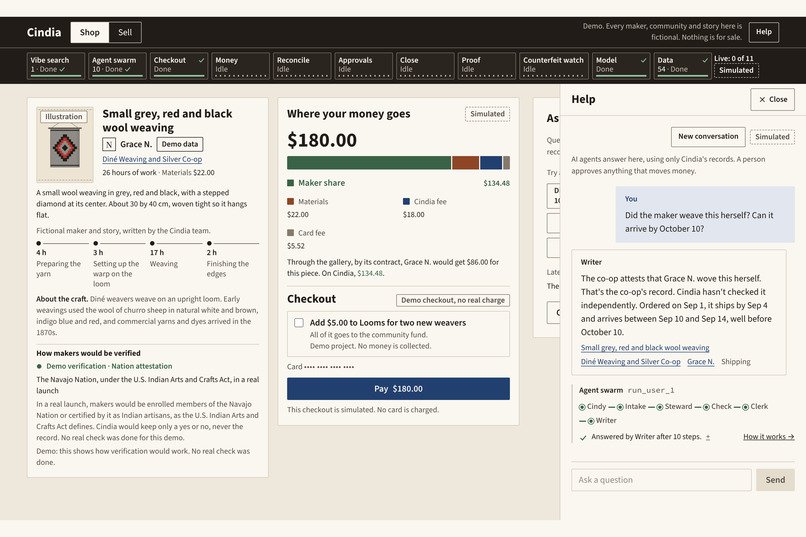806x537 pixels.
Task: Click the orange Materials bar segment
Action: point(466,163)
